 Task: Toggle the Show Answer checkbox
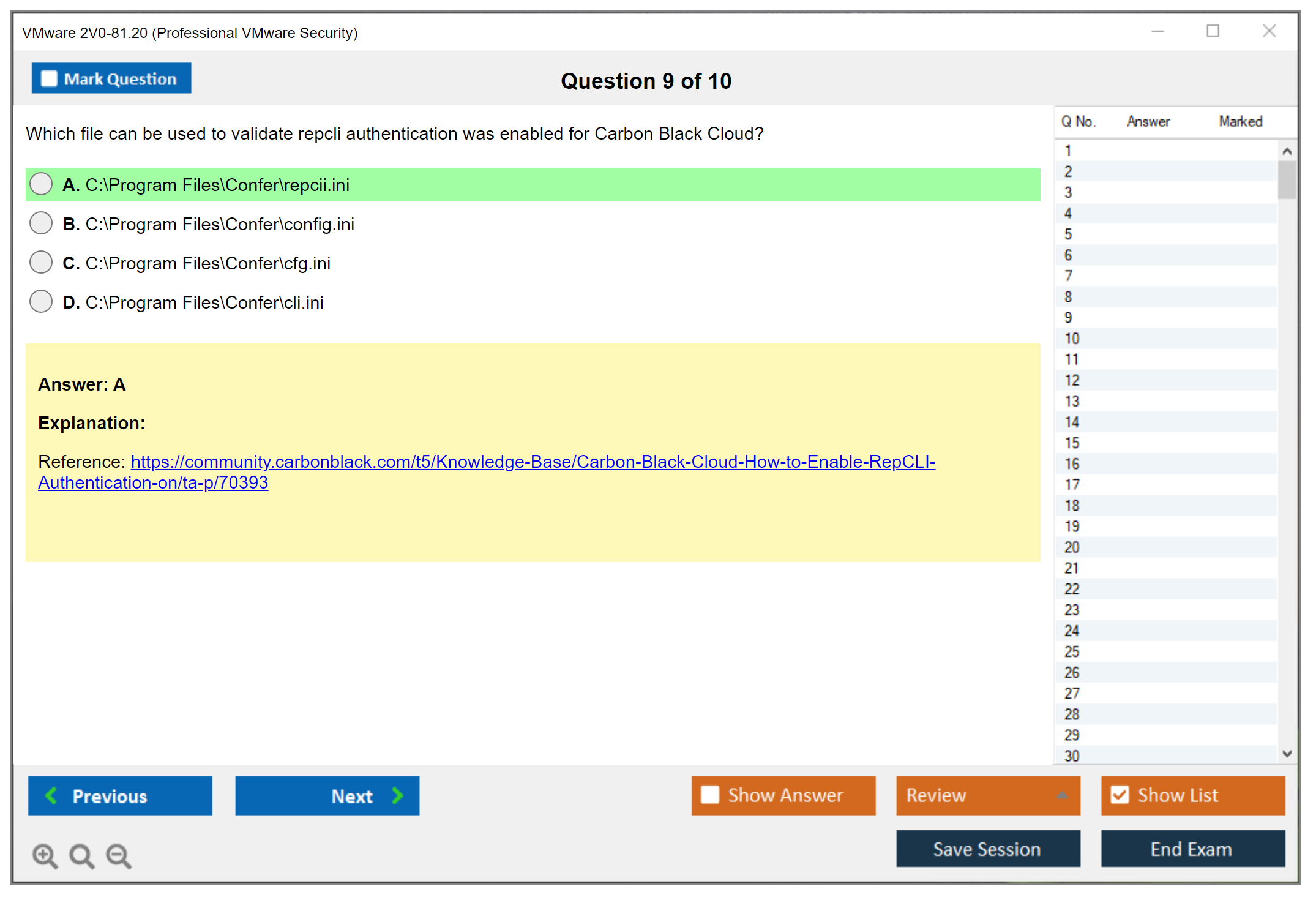pos(710,795)
